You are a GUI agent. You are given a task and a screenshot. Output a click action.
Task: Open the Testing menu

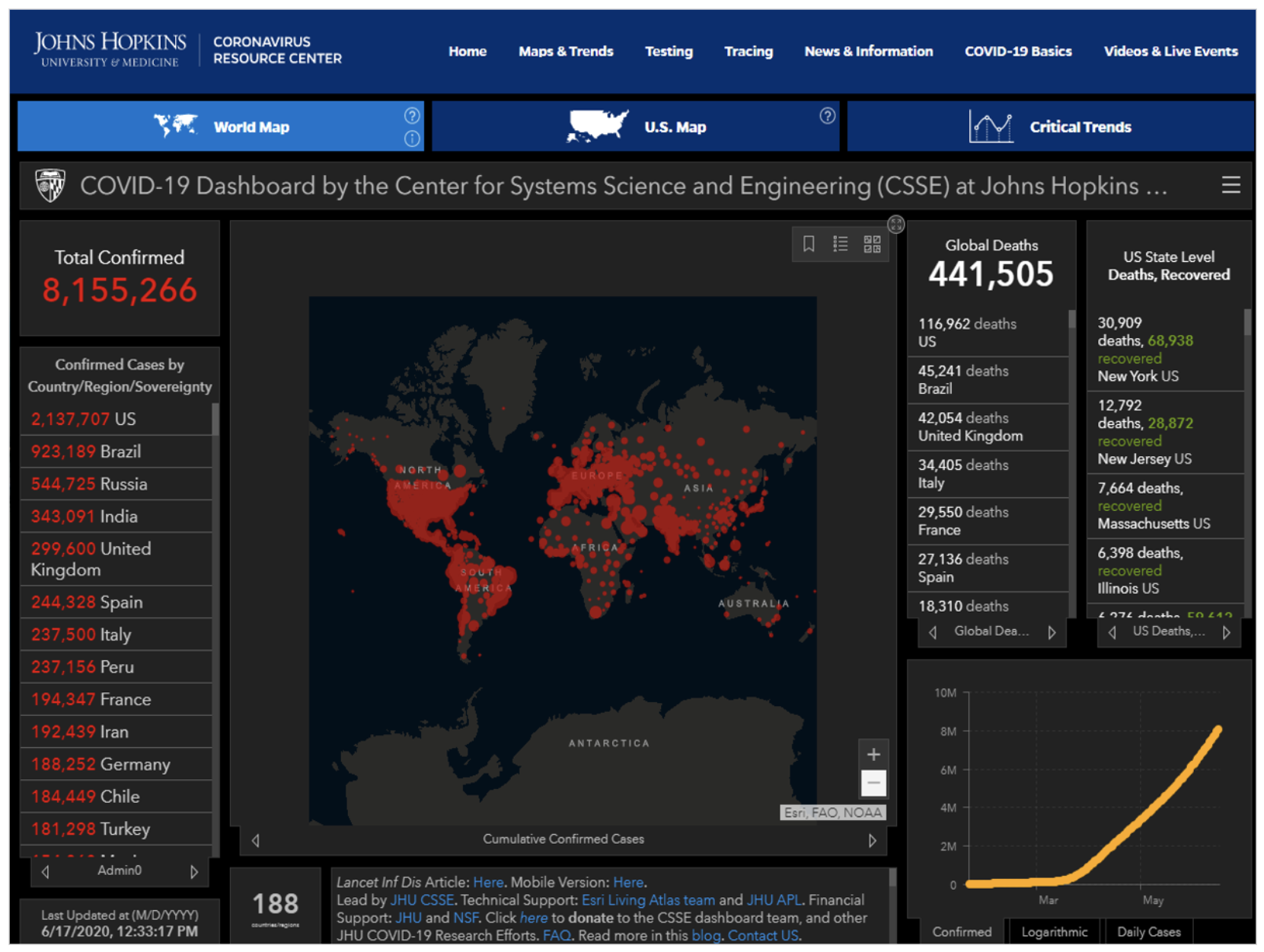[x=669, y=51]
